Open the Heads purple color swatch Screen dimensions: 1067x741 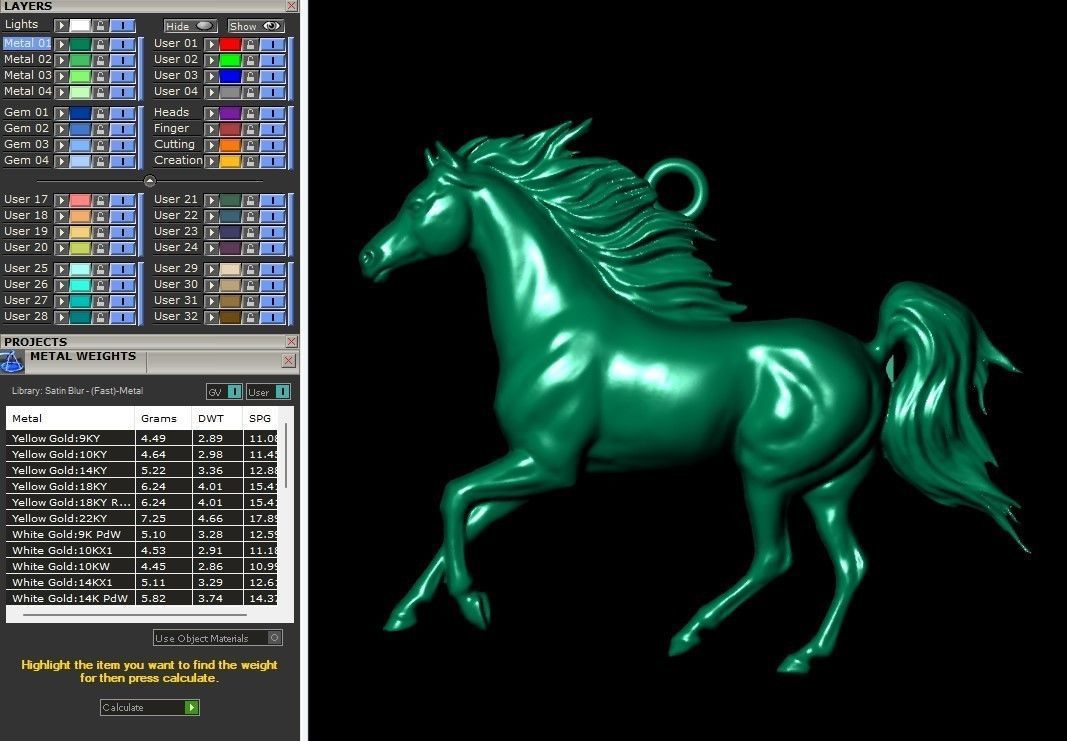coord(230,113)
